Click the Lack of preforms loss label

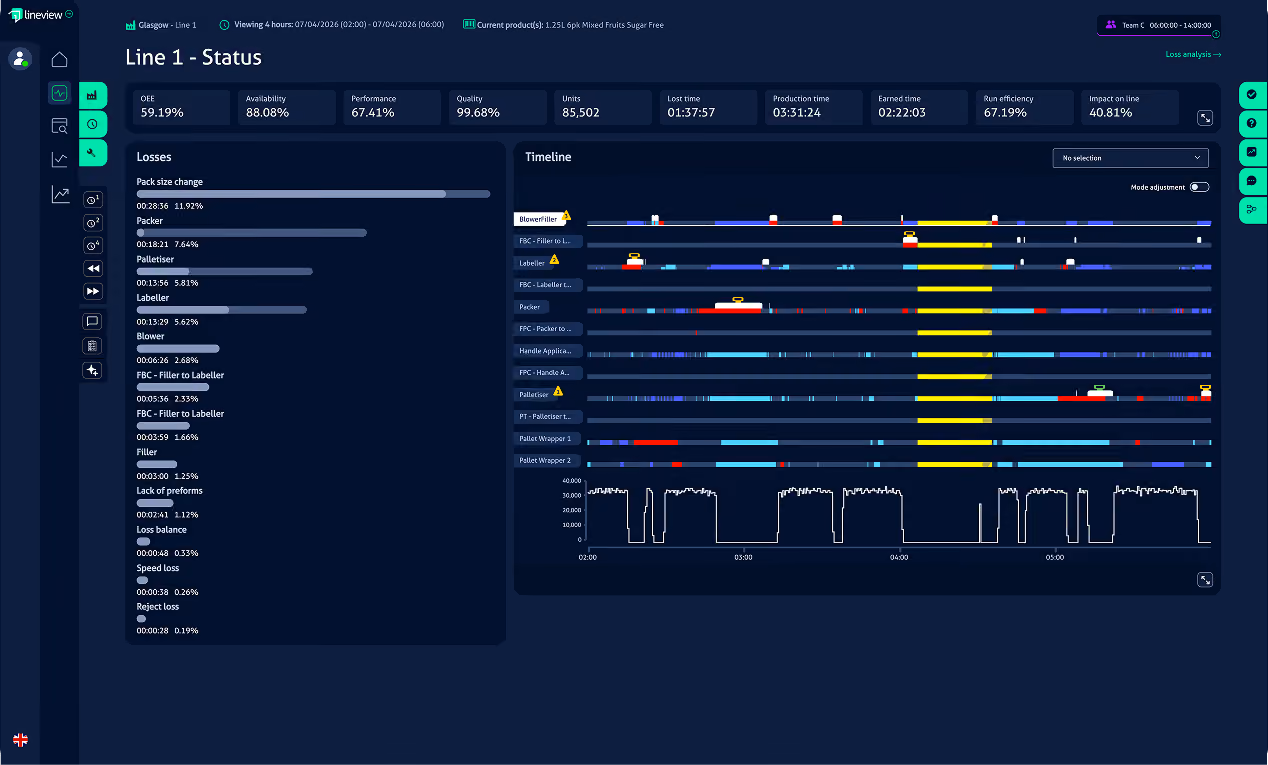click(169, 490)
